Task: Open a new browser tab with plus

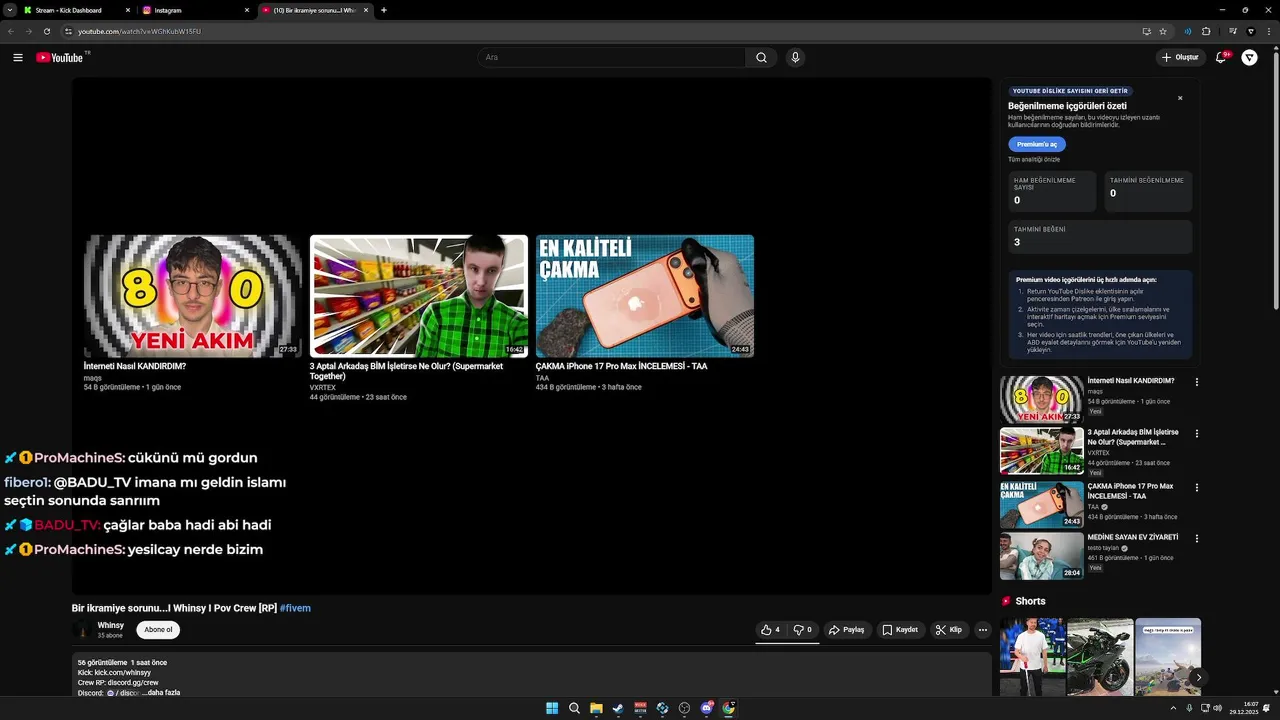Action: point(384,10)
